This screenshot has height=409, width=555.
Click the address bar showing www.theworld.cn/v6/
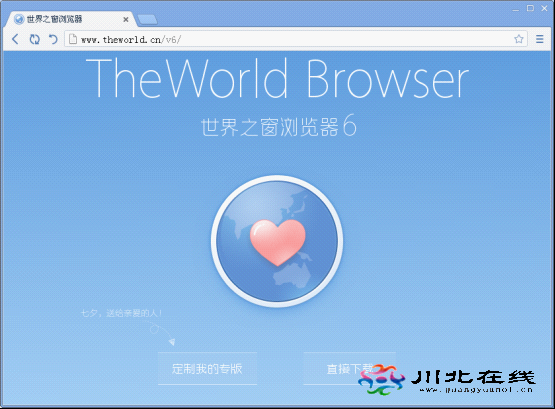tap(295, 39)
